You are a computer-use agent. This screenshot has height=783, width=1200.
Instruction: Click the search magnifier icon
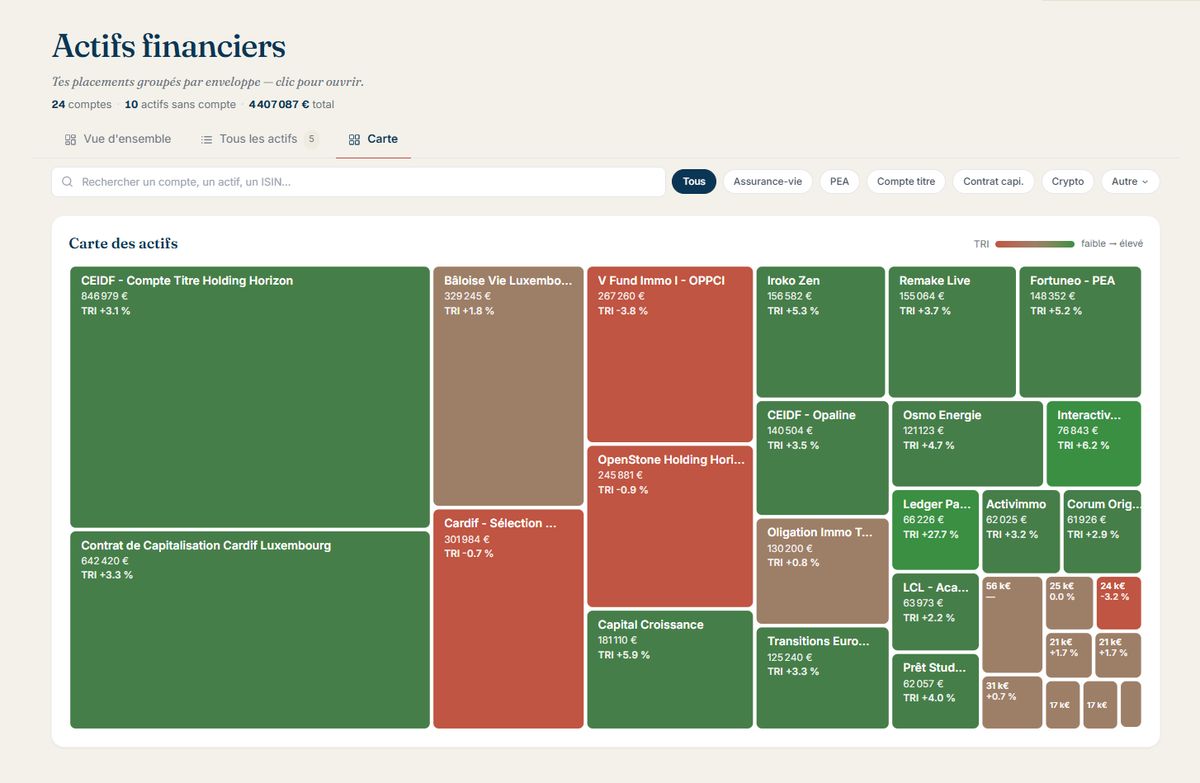68,182
